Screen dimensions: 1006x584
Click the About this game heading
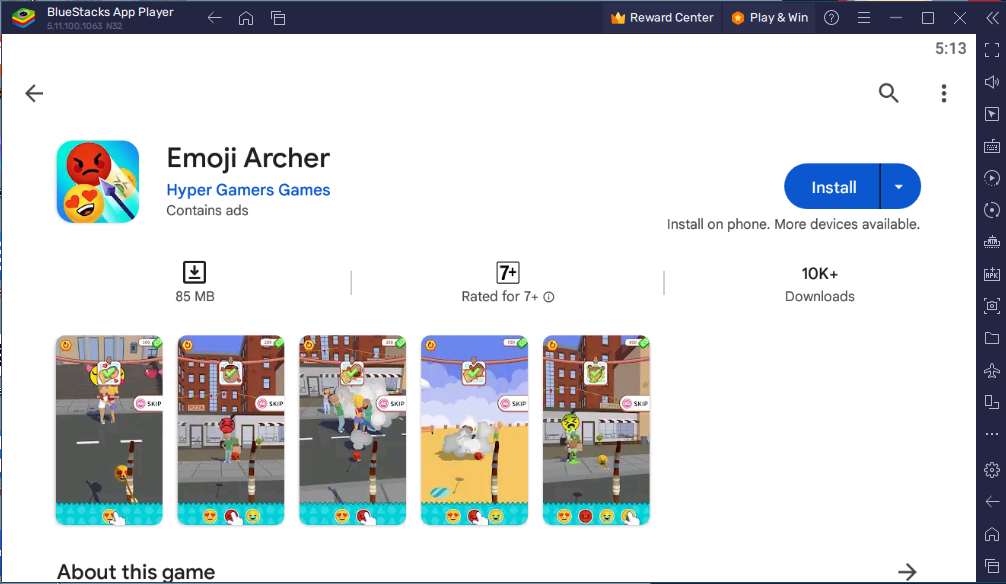pyautogui.click(x=136, y=571)
